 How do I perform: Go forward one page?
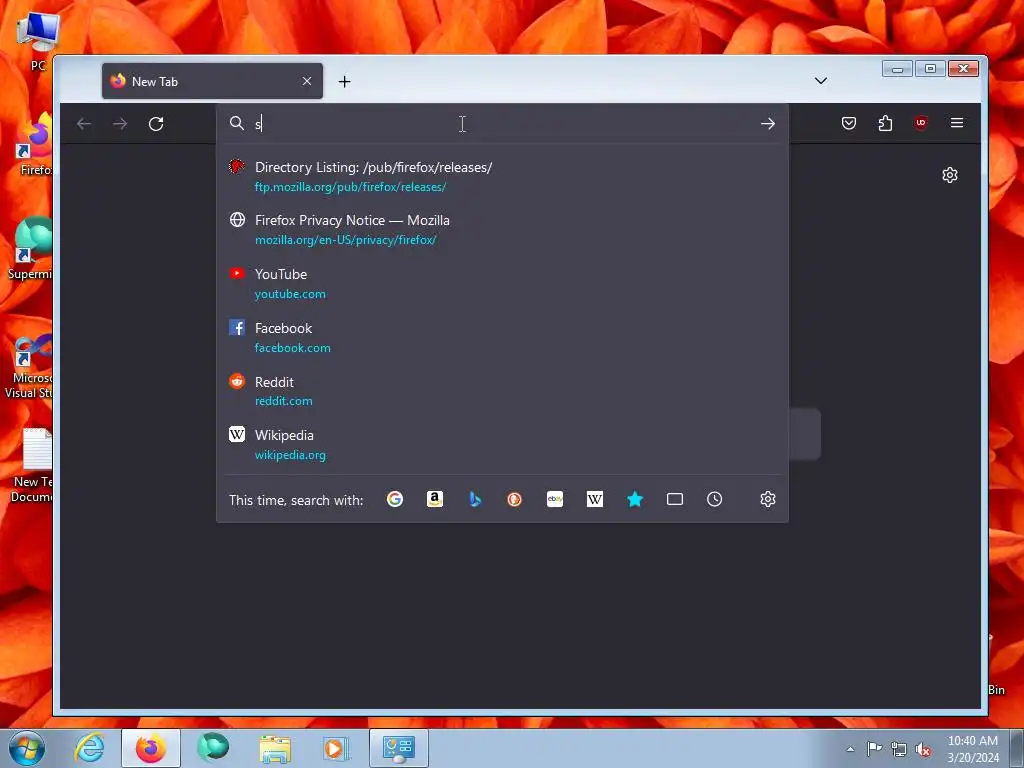(x=120, y=123)
